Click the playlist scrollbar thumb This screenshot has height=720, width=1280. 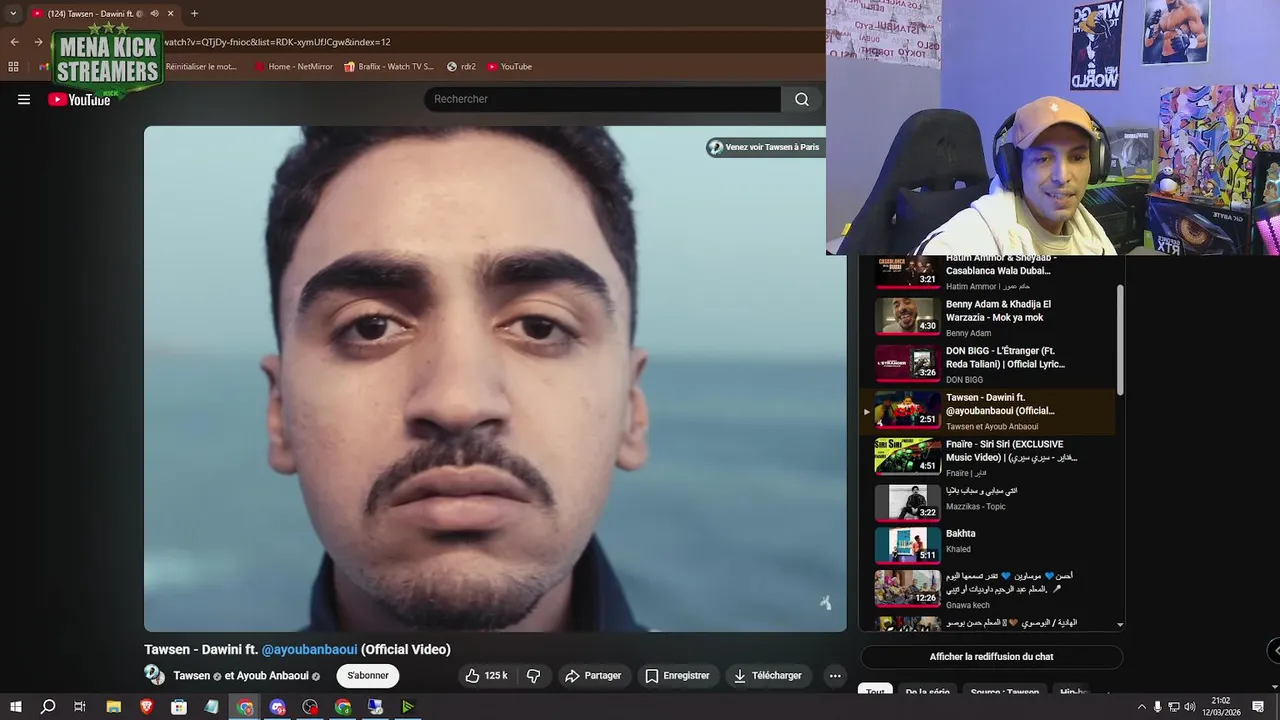[1120, 340]
